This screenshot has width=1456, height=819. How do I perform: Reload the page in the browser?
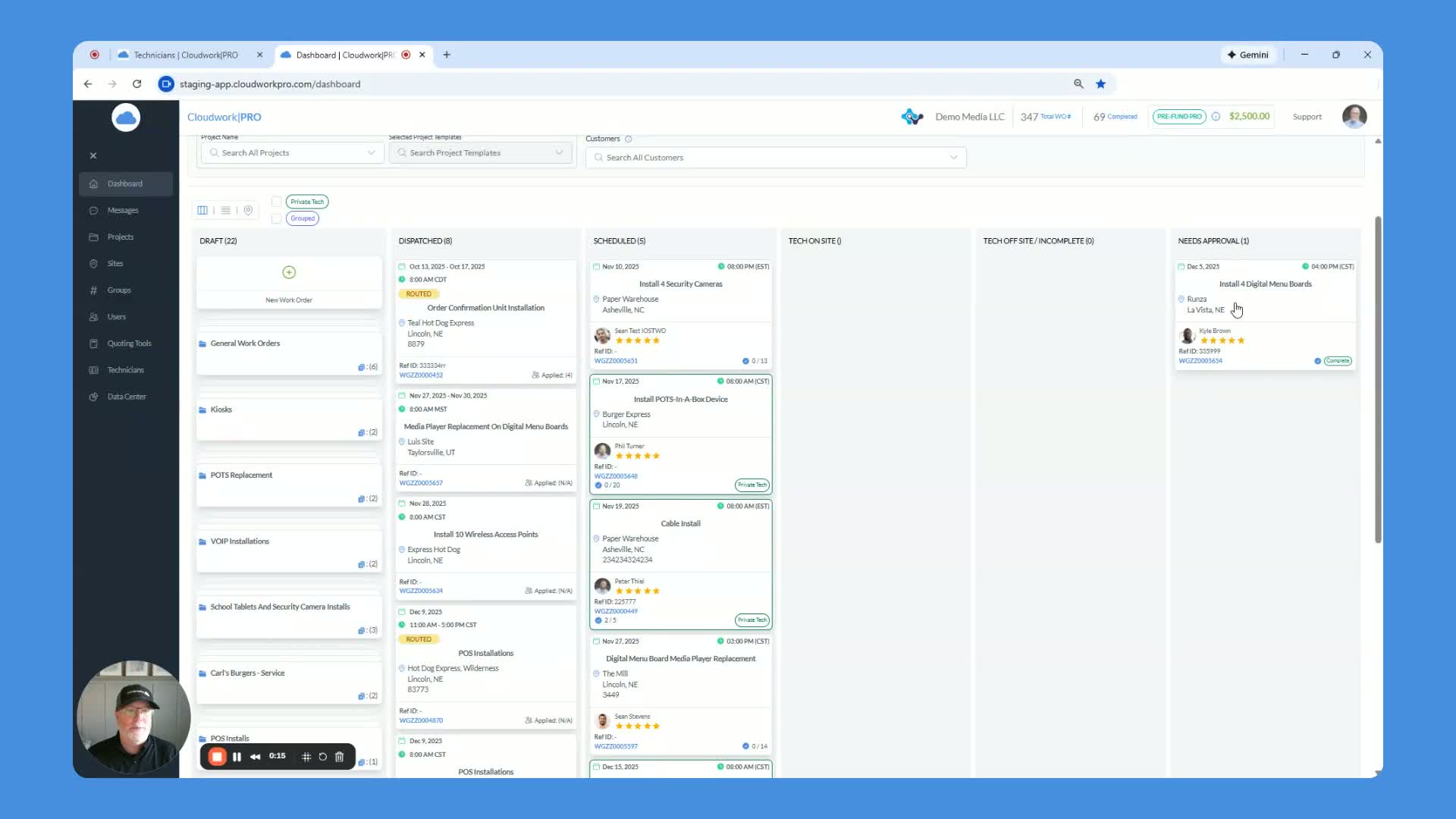pyautogui.click(x=137, y=84)
